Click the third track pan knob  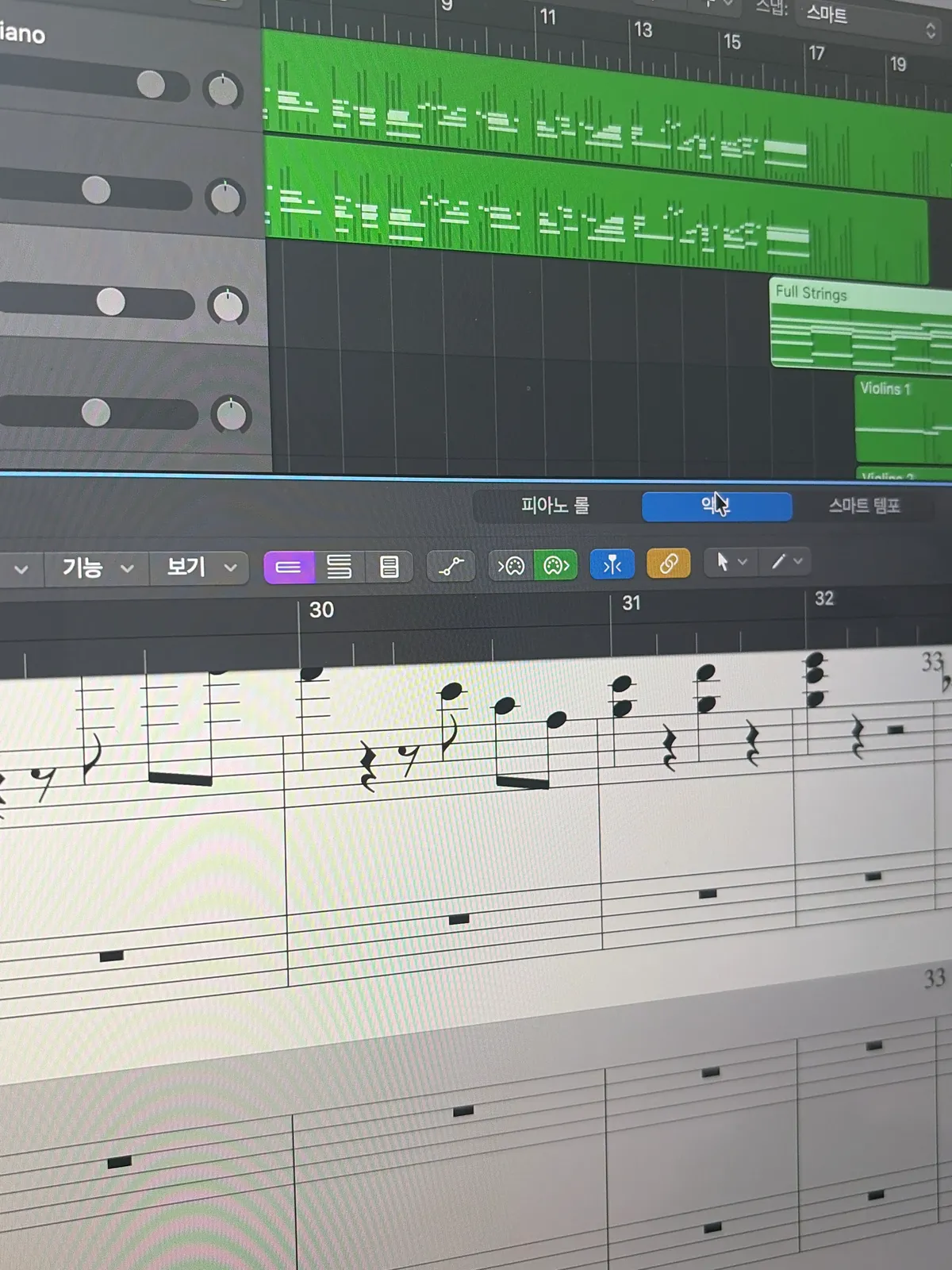coord(228,306)
